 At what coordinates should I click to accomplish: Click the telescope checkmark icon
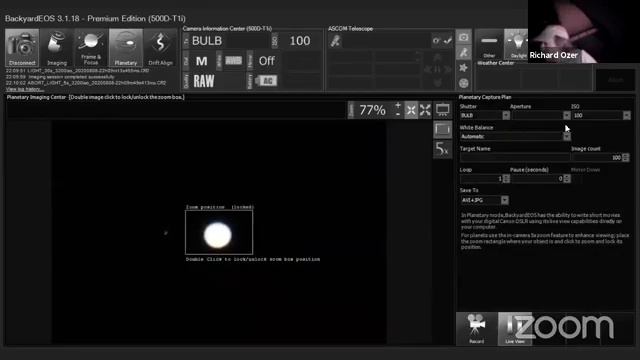pos(448,41)
